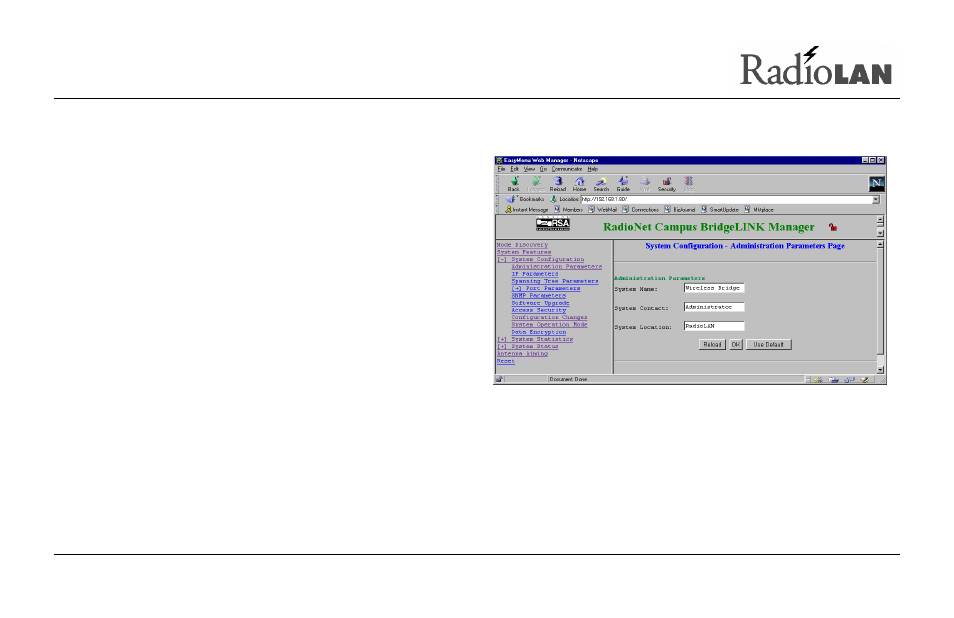Screen dimensions: 954x618
Task: Open the IP Parameters link
Action: [x=535, y=274]
